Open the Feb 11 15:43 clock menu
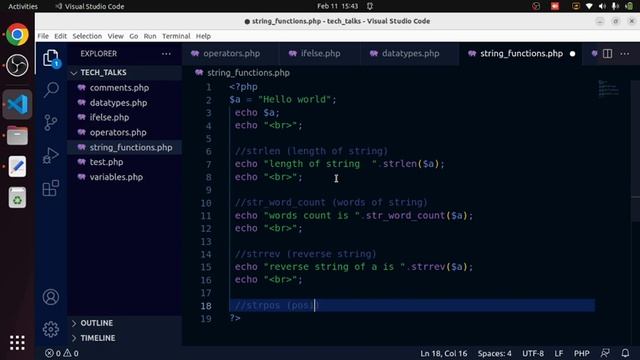 tap(338, 6)
